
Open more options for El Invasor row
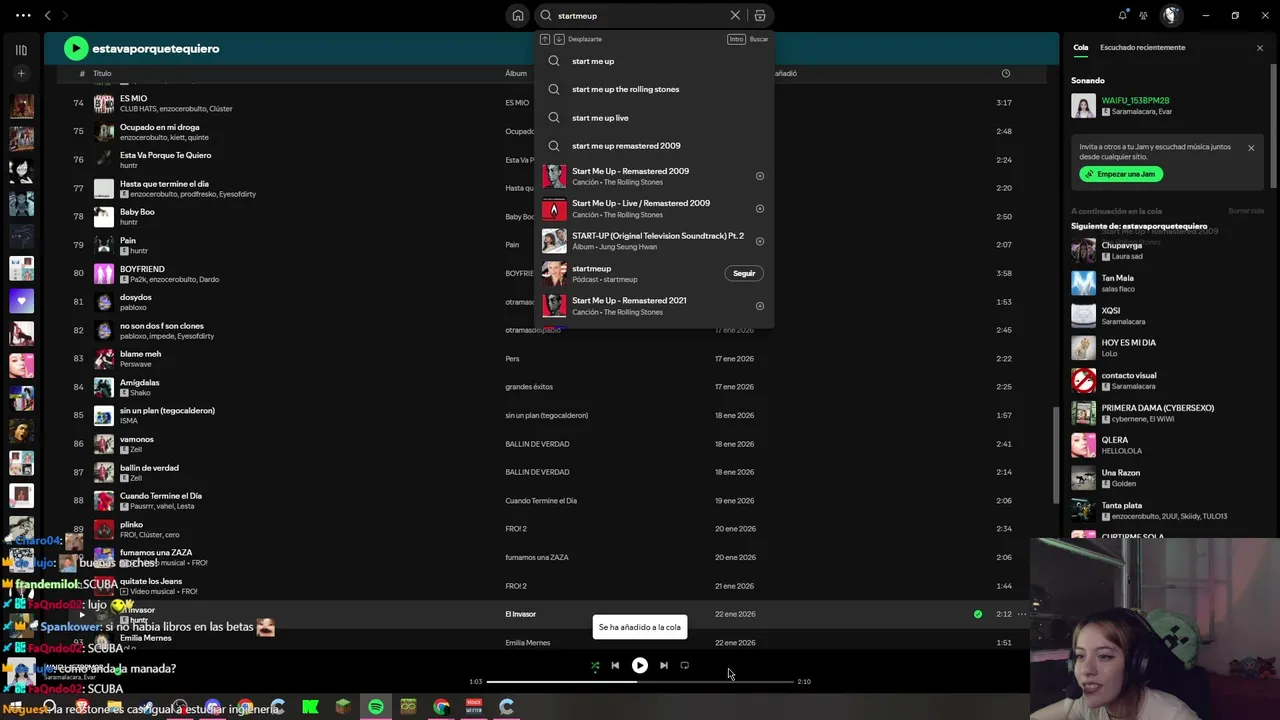tap(1022, 614)
